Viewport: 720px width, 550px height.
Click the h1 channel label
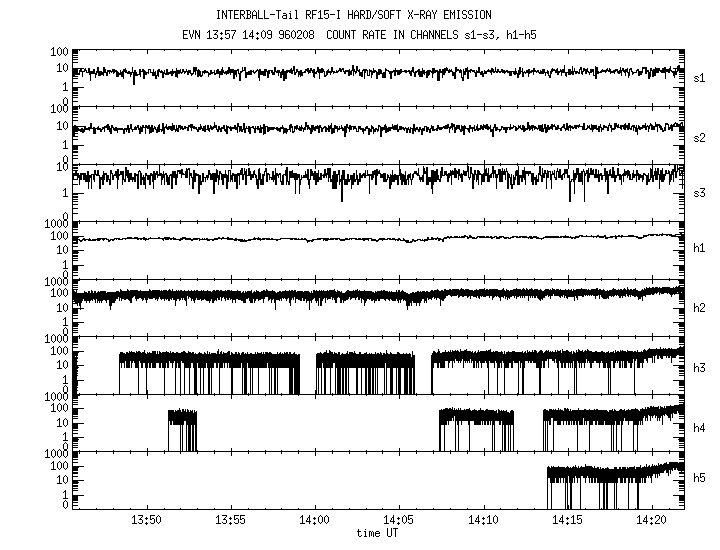point(699,248)
